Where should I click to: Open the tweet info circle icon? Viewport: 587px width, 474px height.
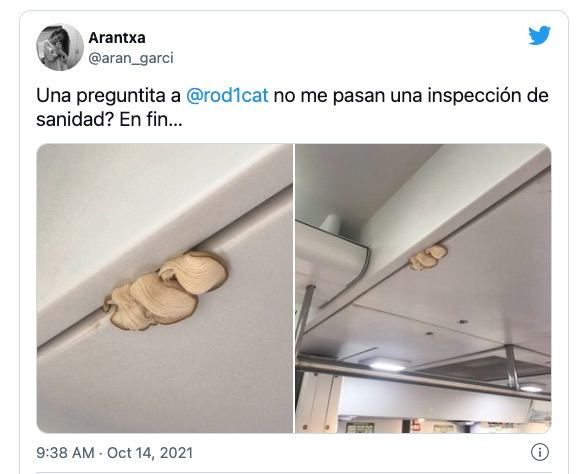click(x=539, y=452)
